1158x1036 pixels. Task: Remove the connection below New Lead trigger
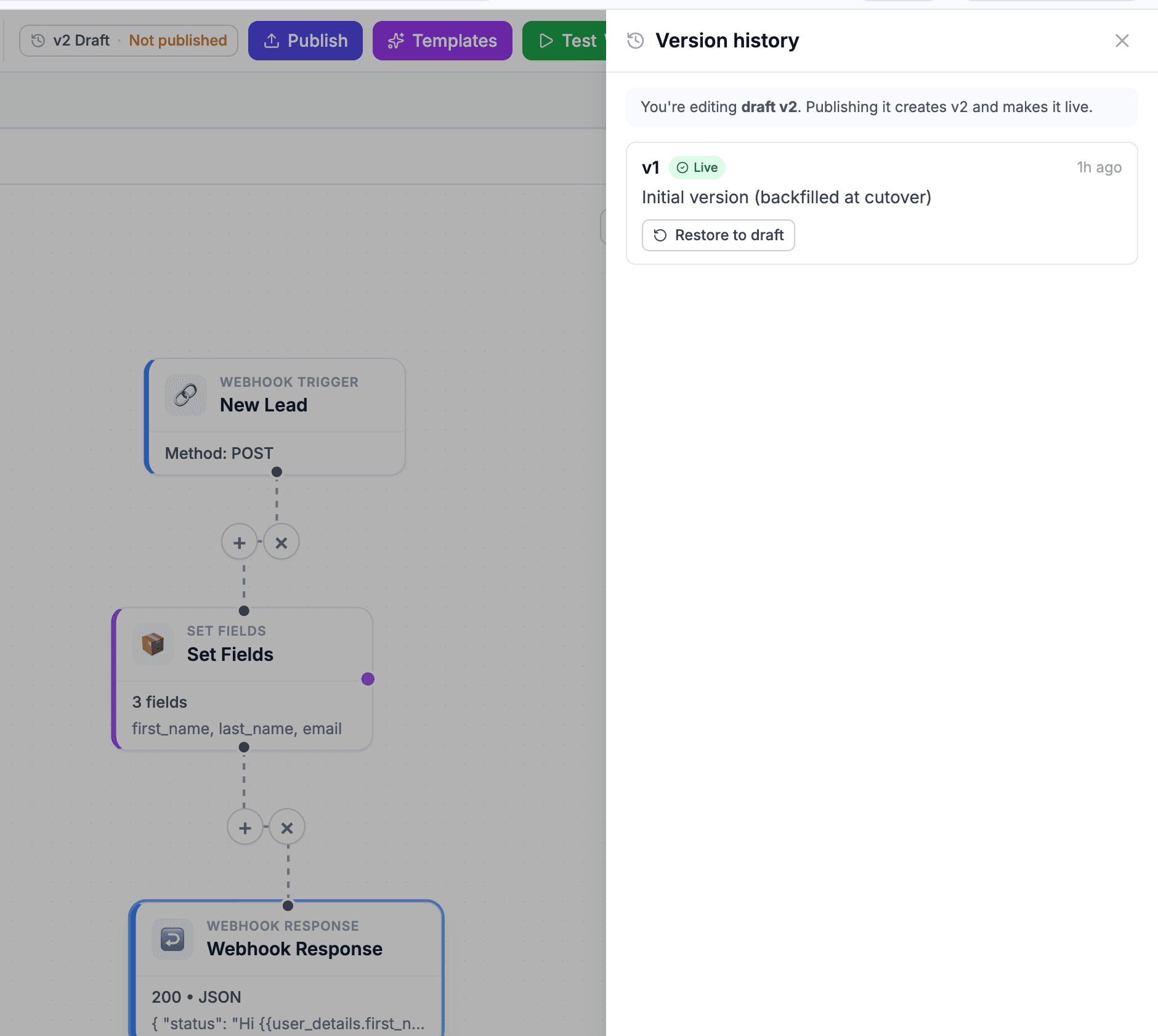tap(281, 543)
